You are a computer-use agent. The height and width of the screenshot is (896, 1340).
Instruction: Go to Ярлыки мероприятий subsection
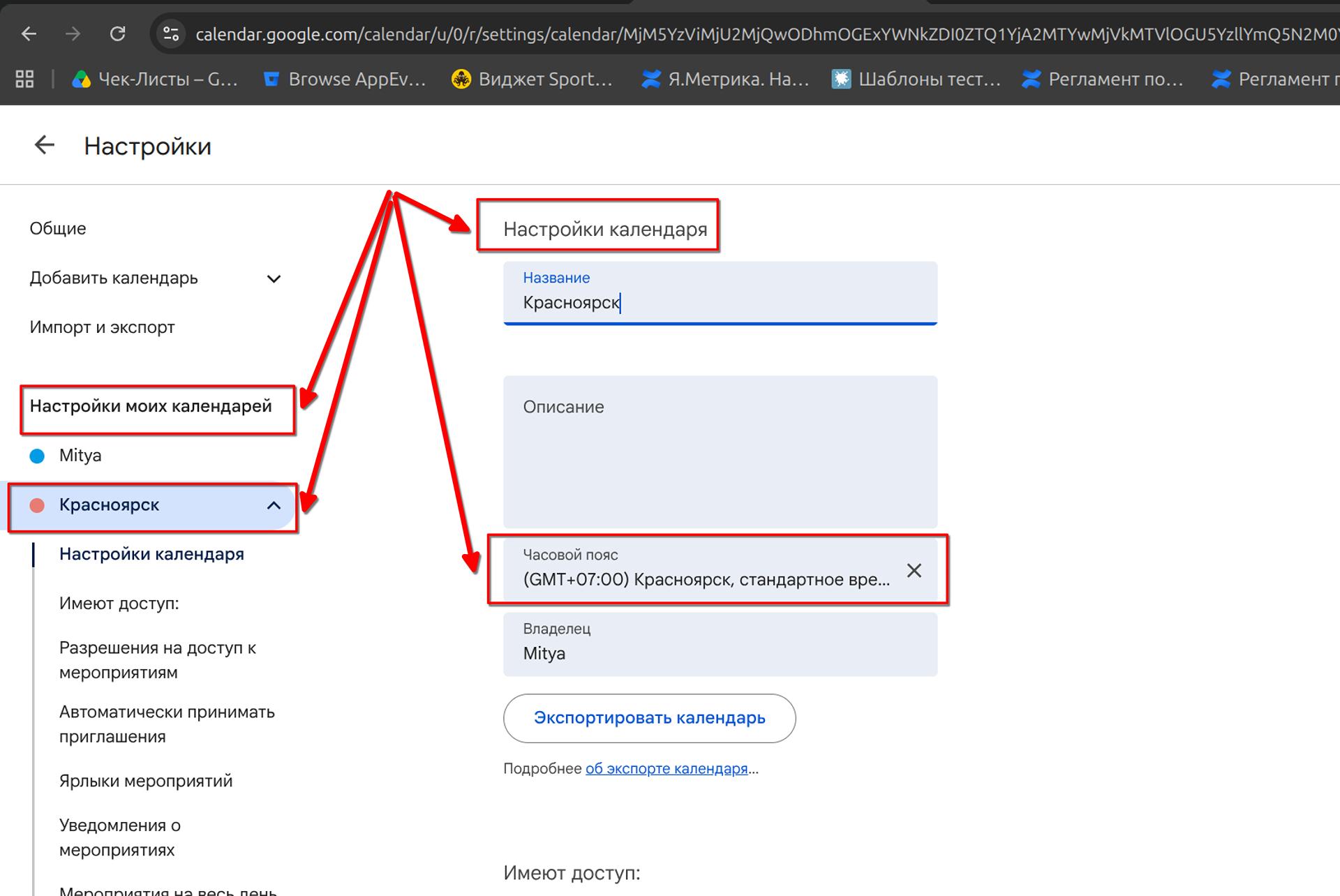point(146,781)
